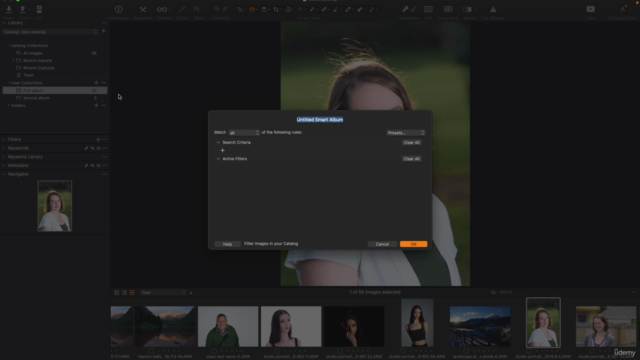Select the landscape at divide thumbnail
The height and width of the screenshot is (360, 640).
pos(480,327)
